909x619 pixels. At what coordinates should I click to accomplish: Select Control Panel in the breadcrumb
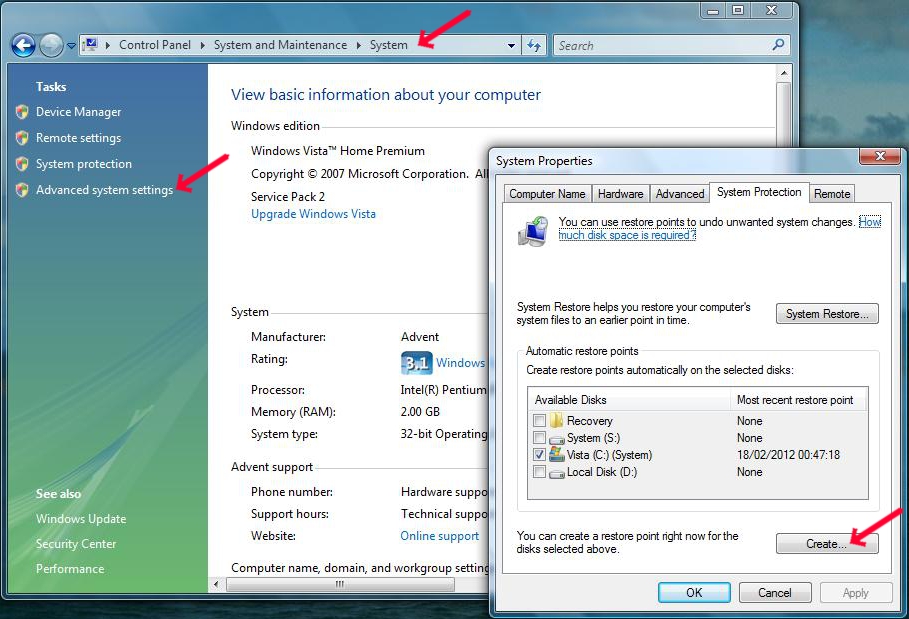pyautogui.click(x=155, y=45)
